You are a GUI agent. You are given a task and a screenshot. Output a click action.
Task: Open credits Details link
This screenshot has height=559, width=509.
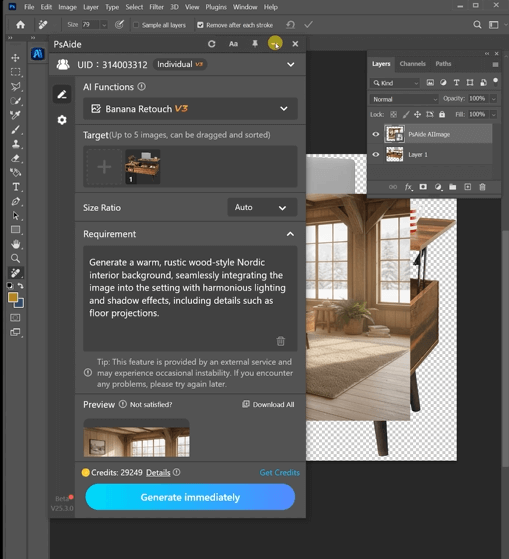pyautogui.click(x=158, y=473)
